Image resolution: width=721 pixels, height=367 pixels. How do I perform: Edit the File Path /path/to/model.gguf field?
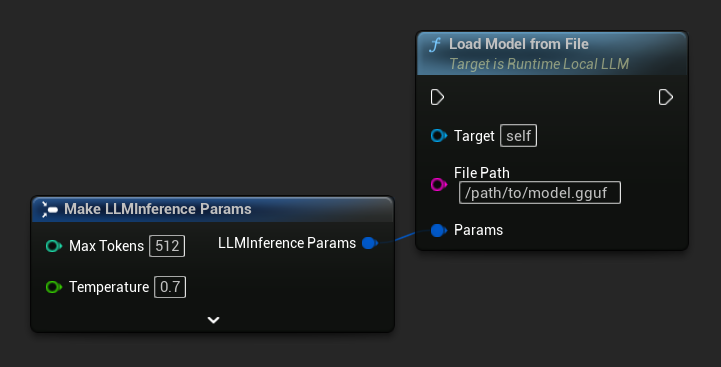[x=540, y=193]
